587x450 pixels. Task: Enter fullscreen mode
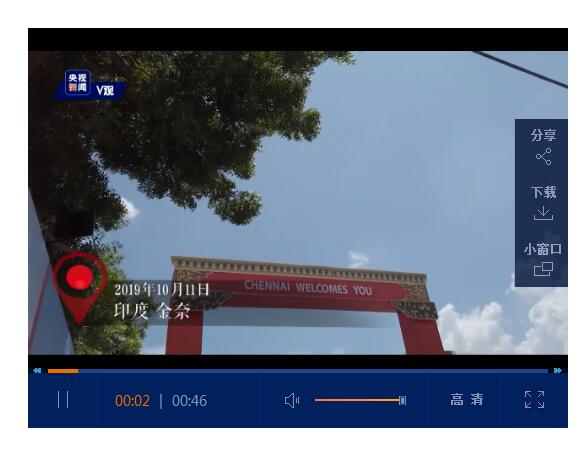534,399
